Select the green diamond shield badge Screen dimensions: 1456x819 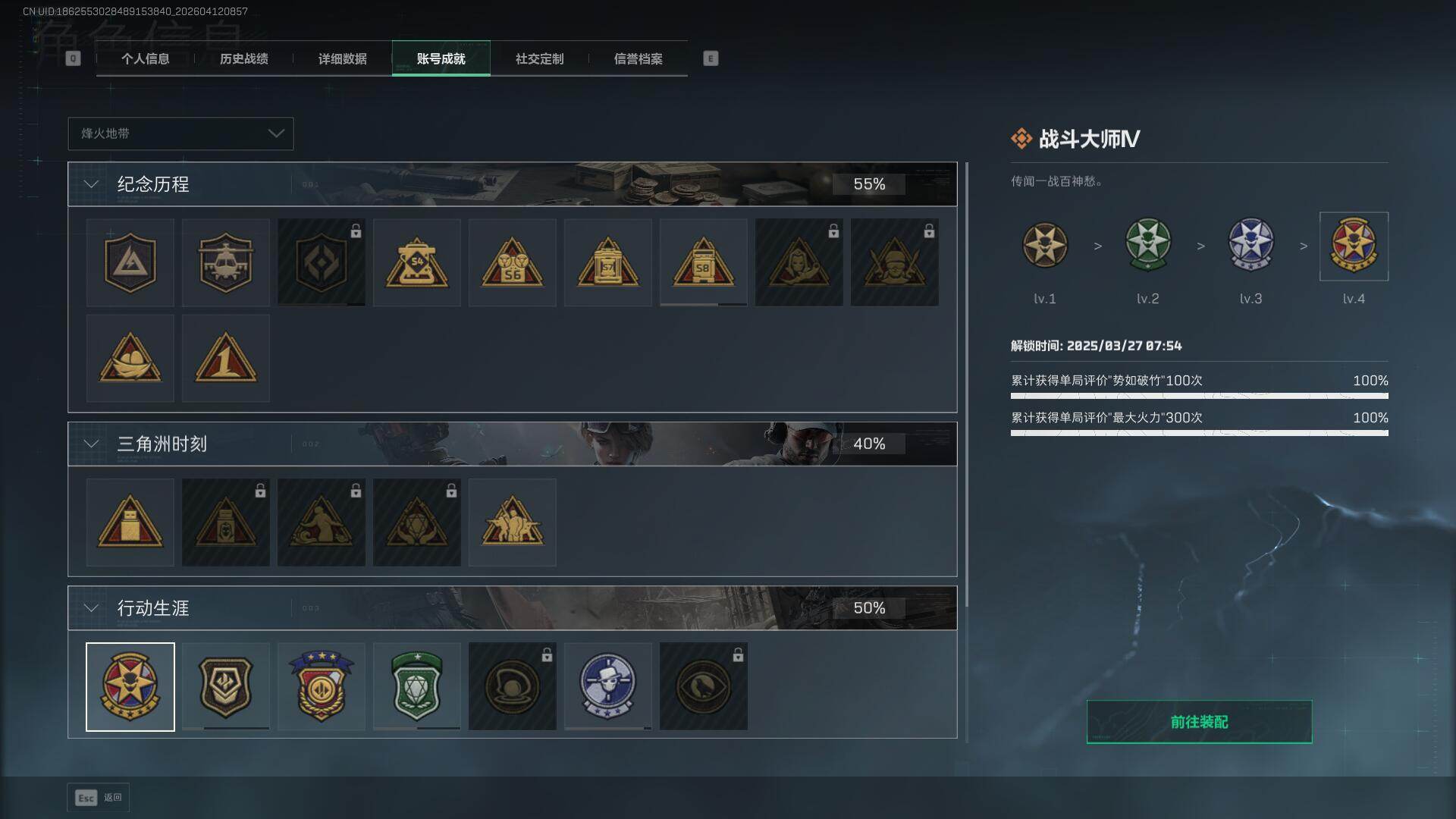pos(416,686)
